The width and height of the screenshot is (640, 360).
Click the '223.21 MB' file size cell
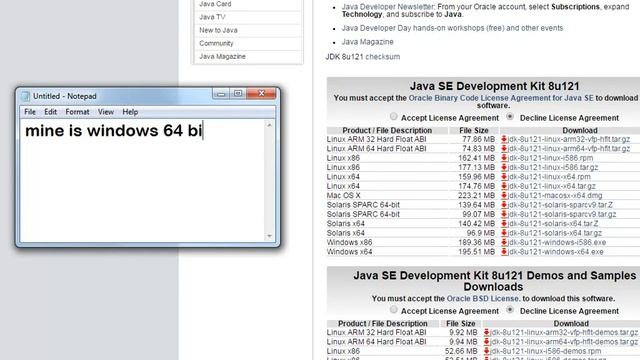pyautogui.click(x=476, y=196)
